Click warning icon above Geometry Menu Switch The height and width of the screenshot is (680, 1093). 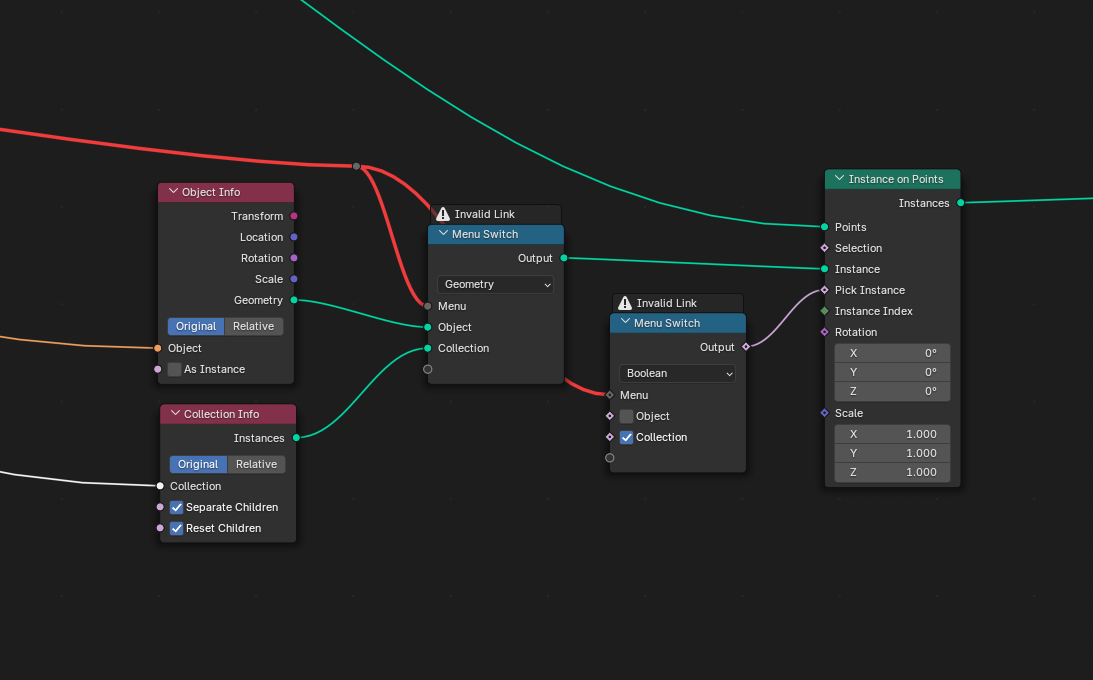(443, 214)
